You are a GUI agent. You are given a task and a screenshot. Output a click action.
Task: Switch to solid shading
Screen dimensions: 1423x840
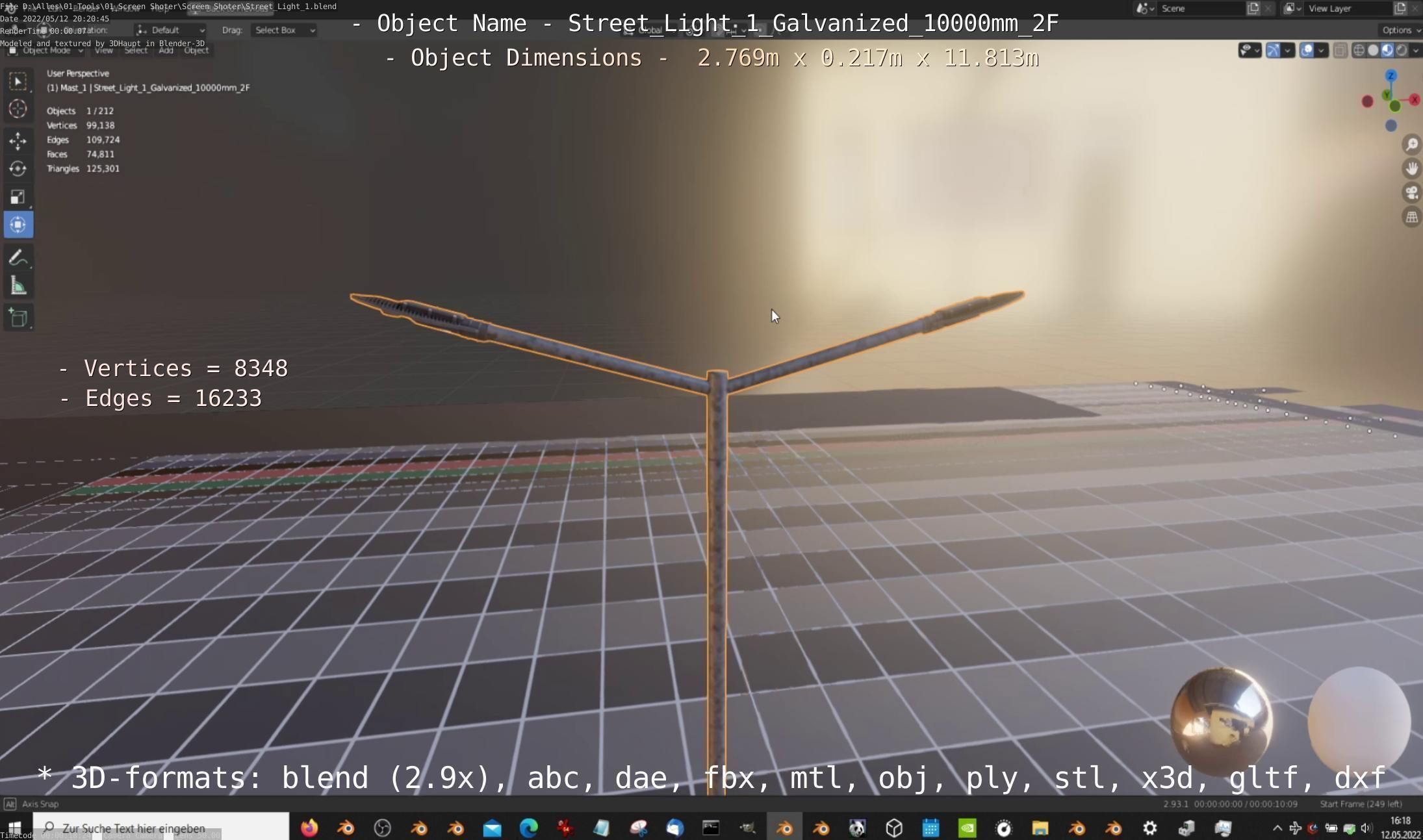coord(1373,51)
